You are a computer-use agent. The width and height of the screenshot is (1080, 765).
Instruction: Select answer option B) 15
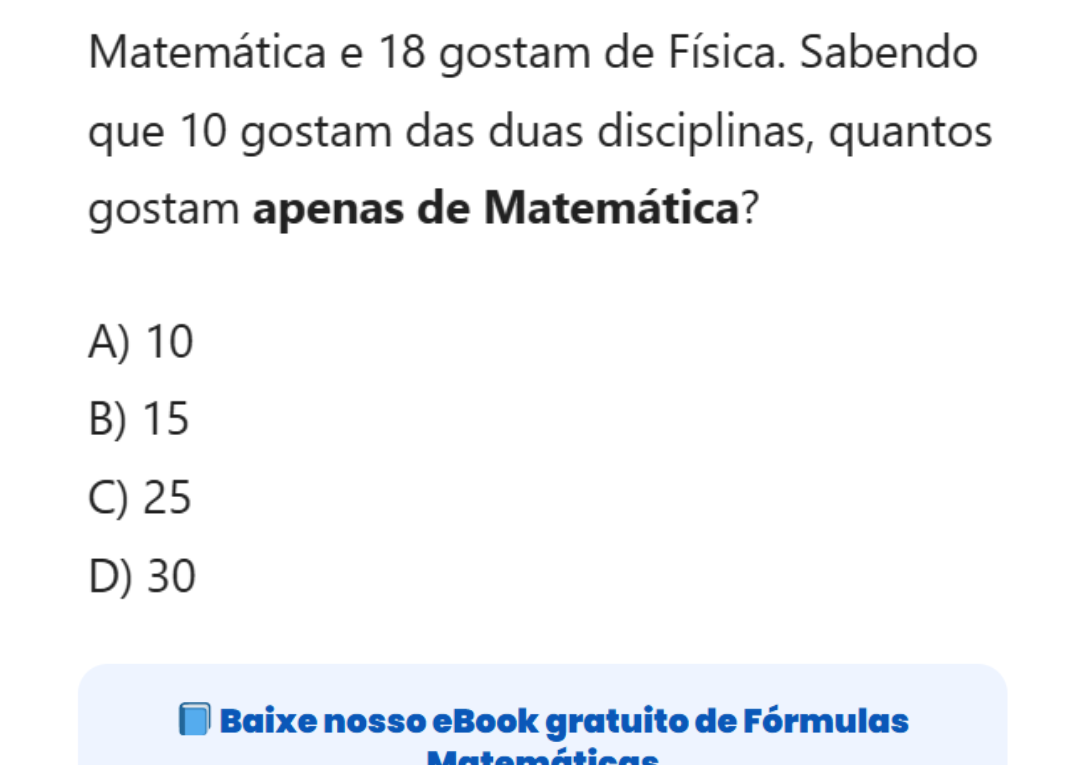(x=139, y=420)
